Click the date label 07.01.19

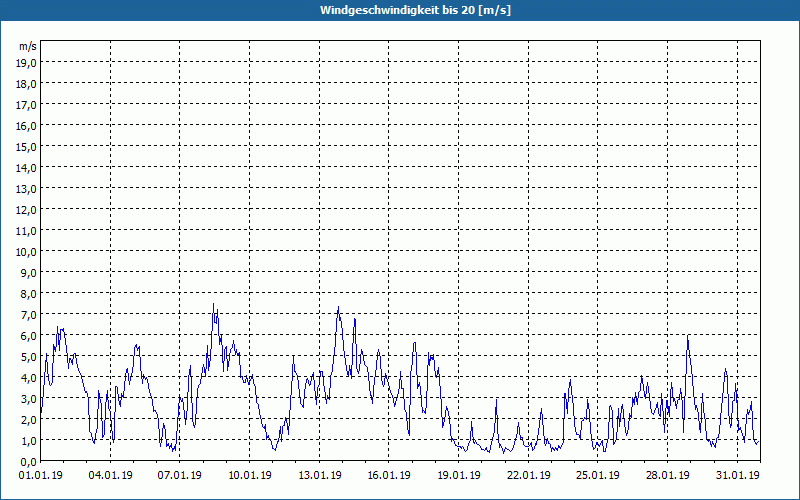coord(180,475)
